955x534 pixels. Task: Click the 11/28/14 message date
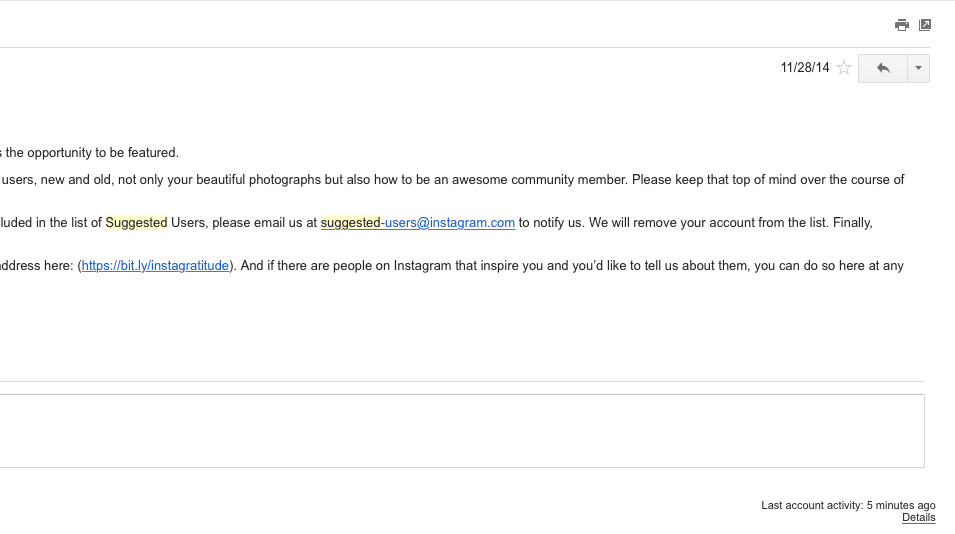point(805,68)
